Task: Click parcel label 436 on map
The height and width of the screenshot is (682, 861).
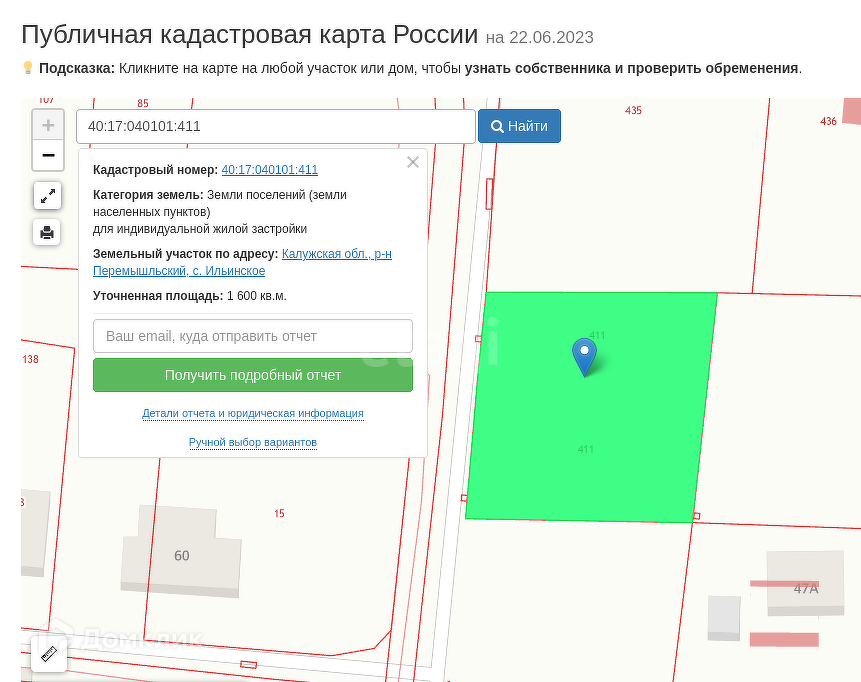Action: tap(828, 121)
